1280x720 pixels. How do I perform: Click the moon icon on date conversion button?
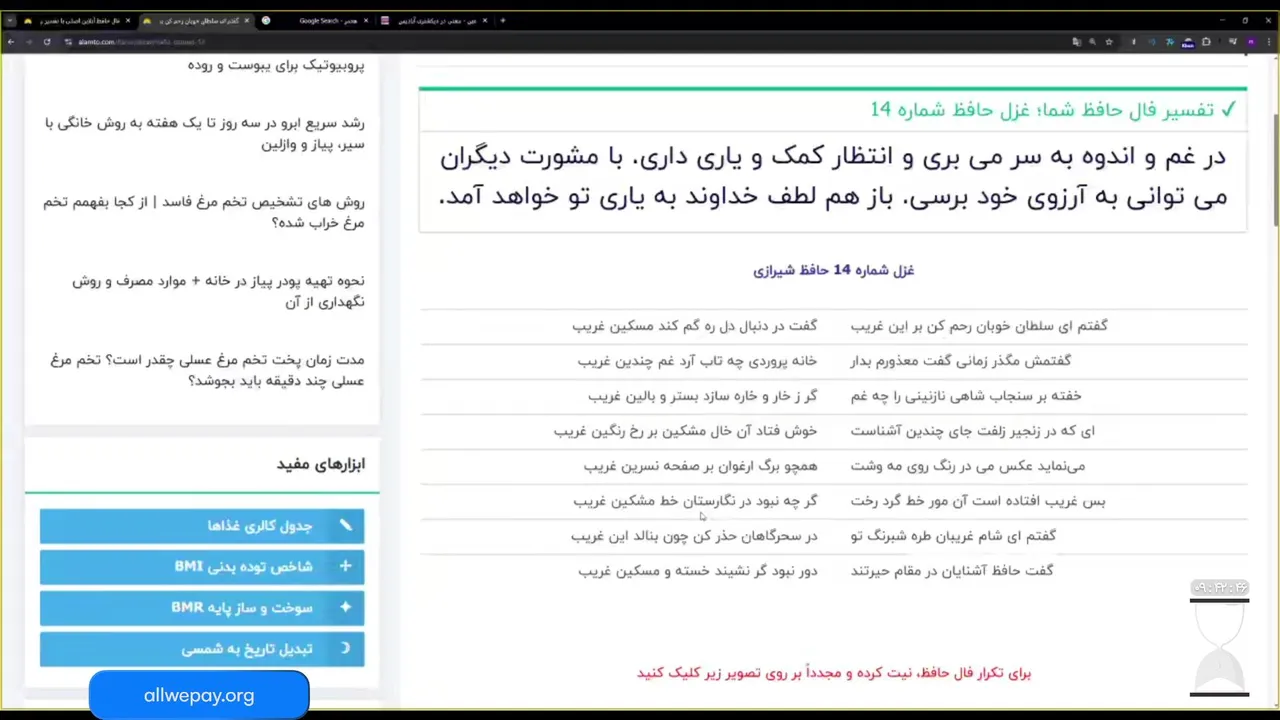(345, 648)
